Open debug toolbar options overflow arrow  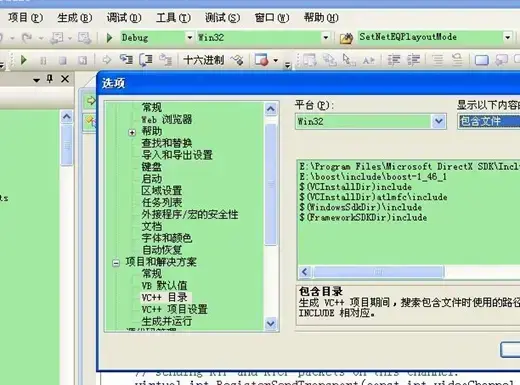(287, 65)
